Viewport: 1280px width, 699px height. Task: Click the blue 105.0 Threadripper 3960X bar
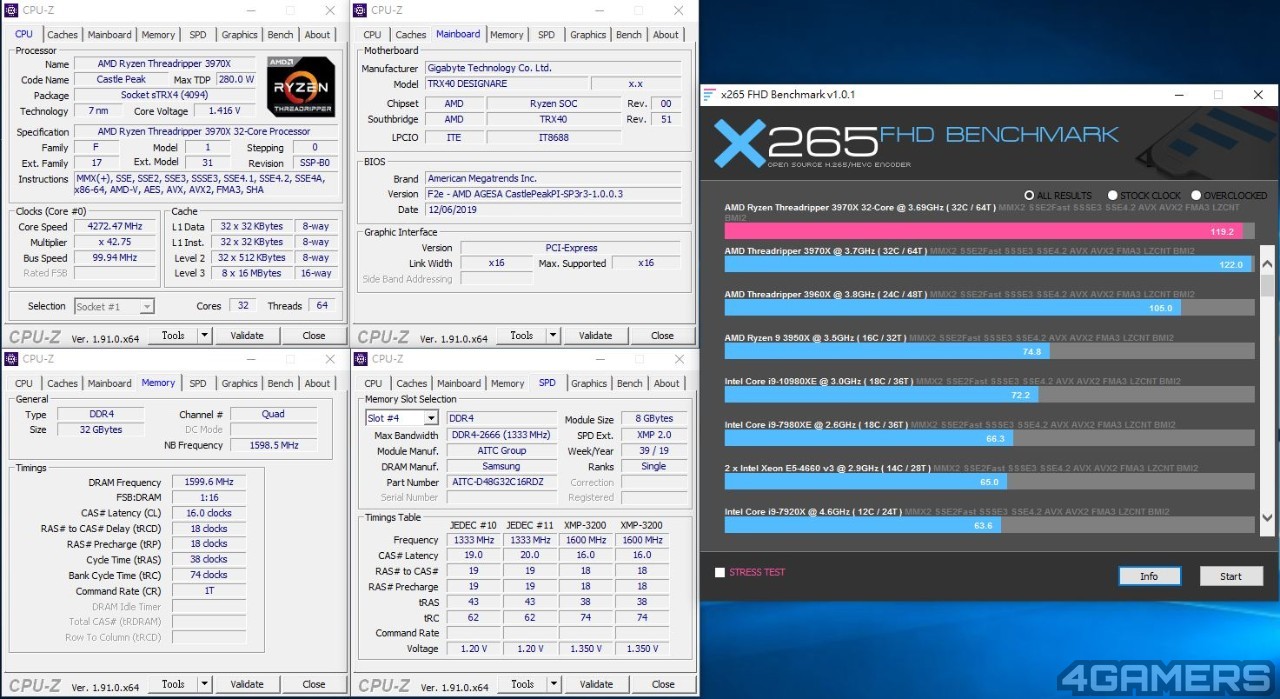[952, 308]
